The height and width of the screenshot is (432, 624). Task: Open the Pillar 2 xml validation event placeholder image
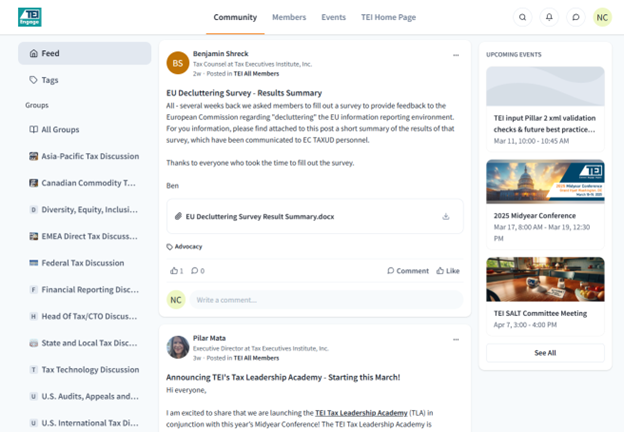point(545,86)
